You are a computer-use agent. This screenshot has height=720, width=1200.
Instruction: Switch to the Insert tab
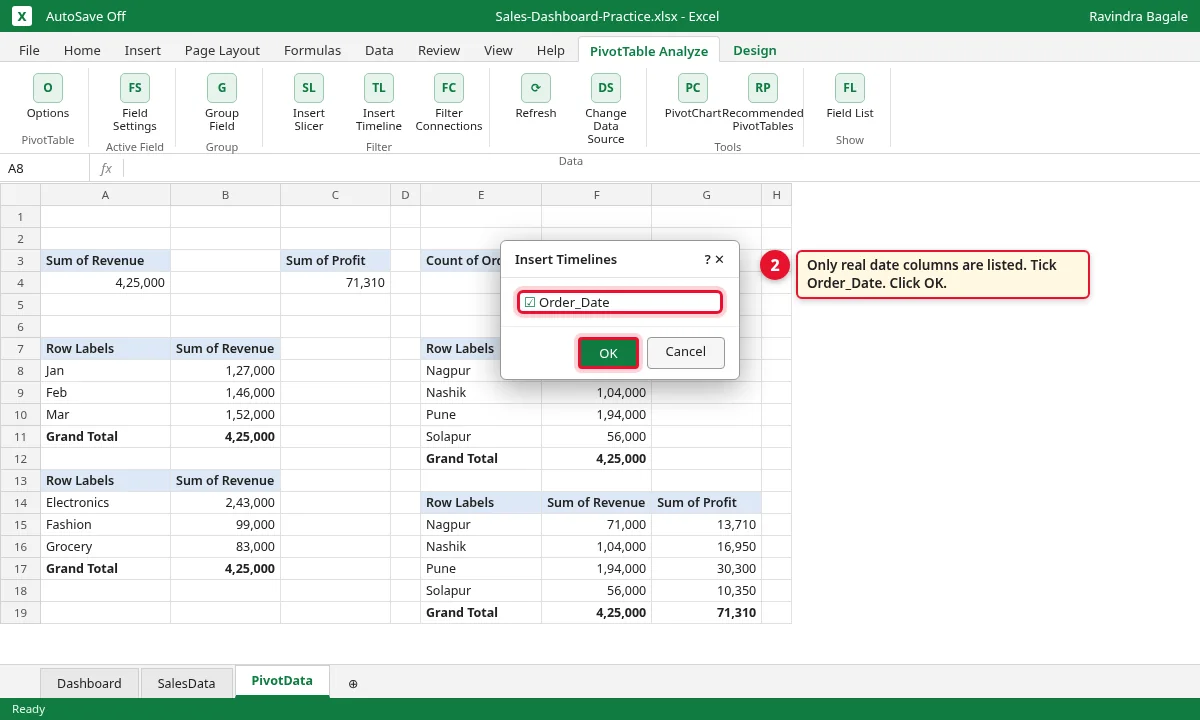(x=143, y=50)
